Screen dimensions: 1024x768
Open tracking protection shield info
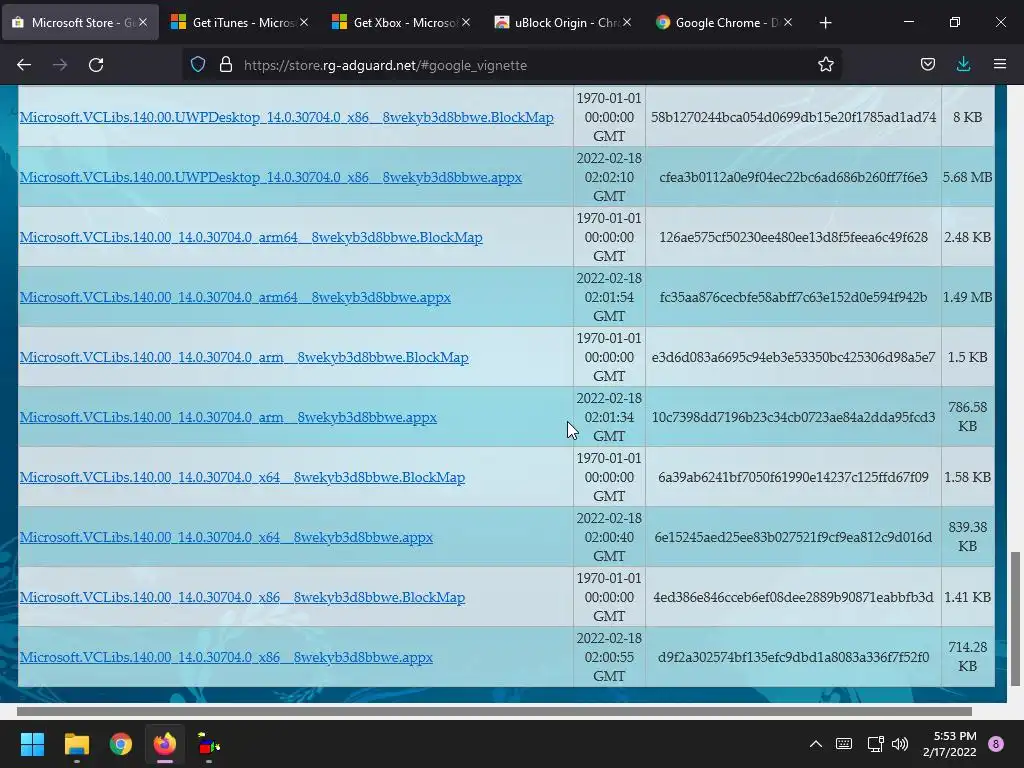click(198, 65)
